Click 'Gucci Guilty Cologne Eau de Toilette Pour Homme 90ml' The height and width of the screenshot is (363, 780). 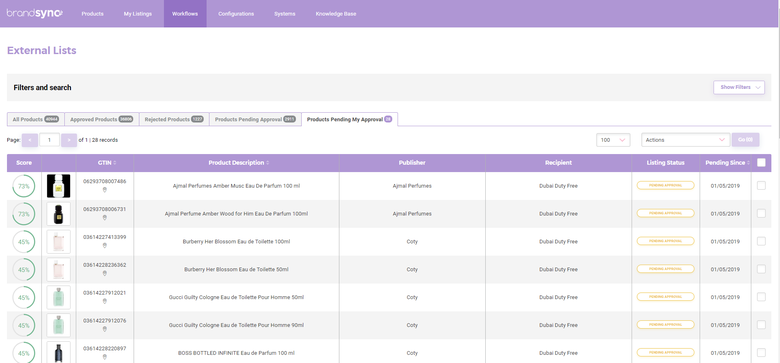tap(236, 325)
